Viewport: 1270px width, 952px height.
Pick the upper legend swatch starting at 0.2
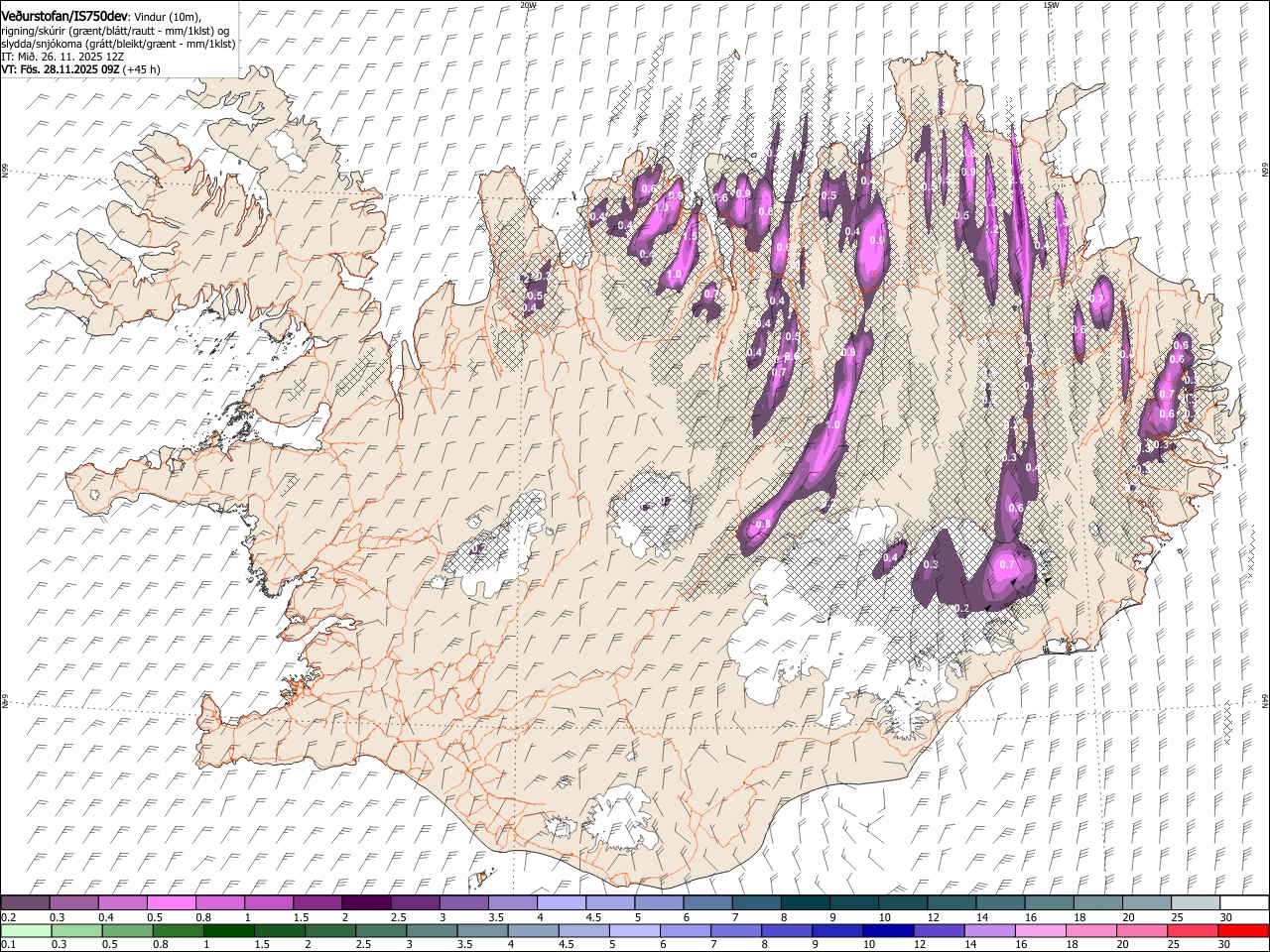tap(25, 902)
